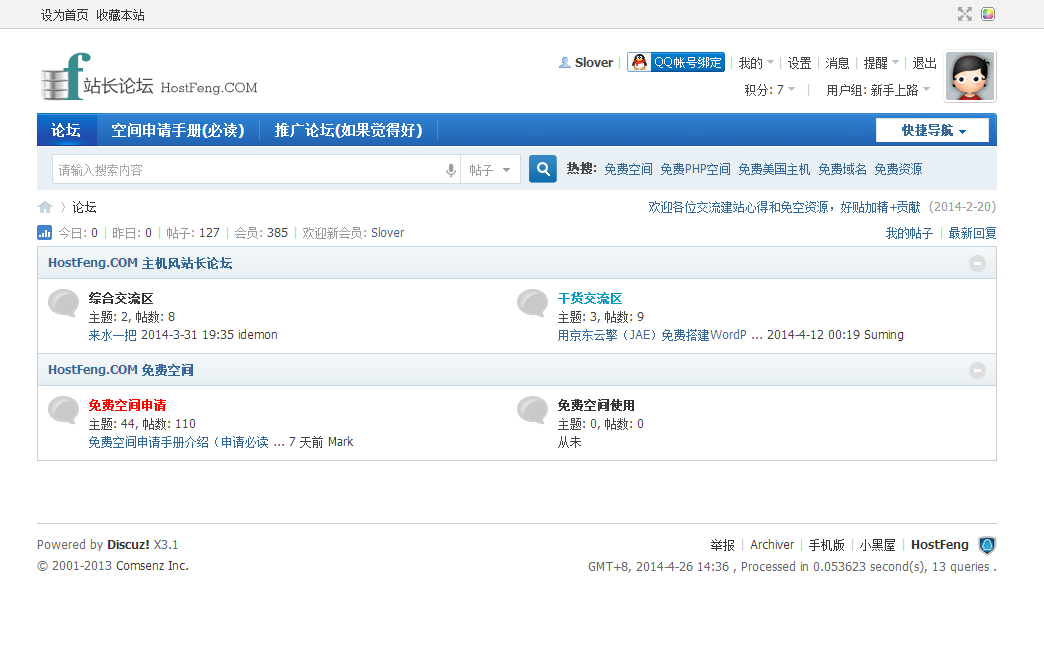Click the HostFeng.COM 免费空间 category heading
The height and width of the screenshot is (652, 1044).
click(x=121, y=370)
